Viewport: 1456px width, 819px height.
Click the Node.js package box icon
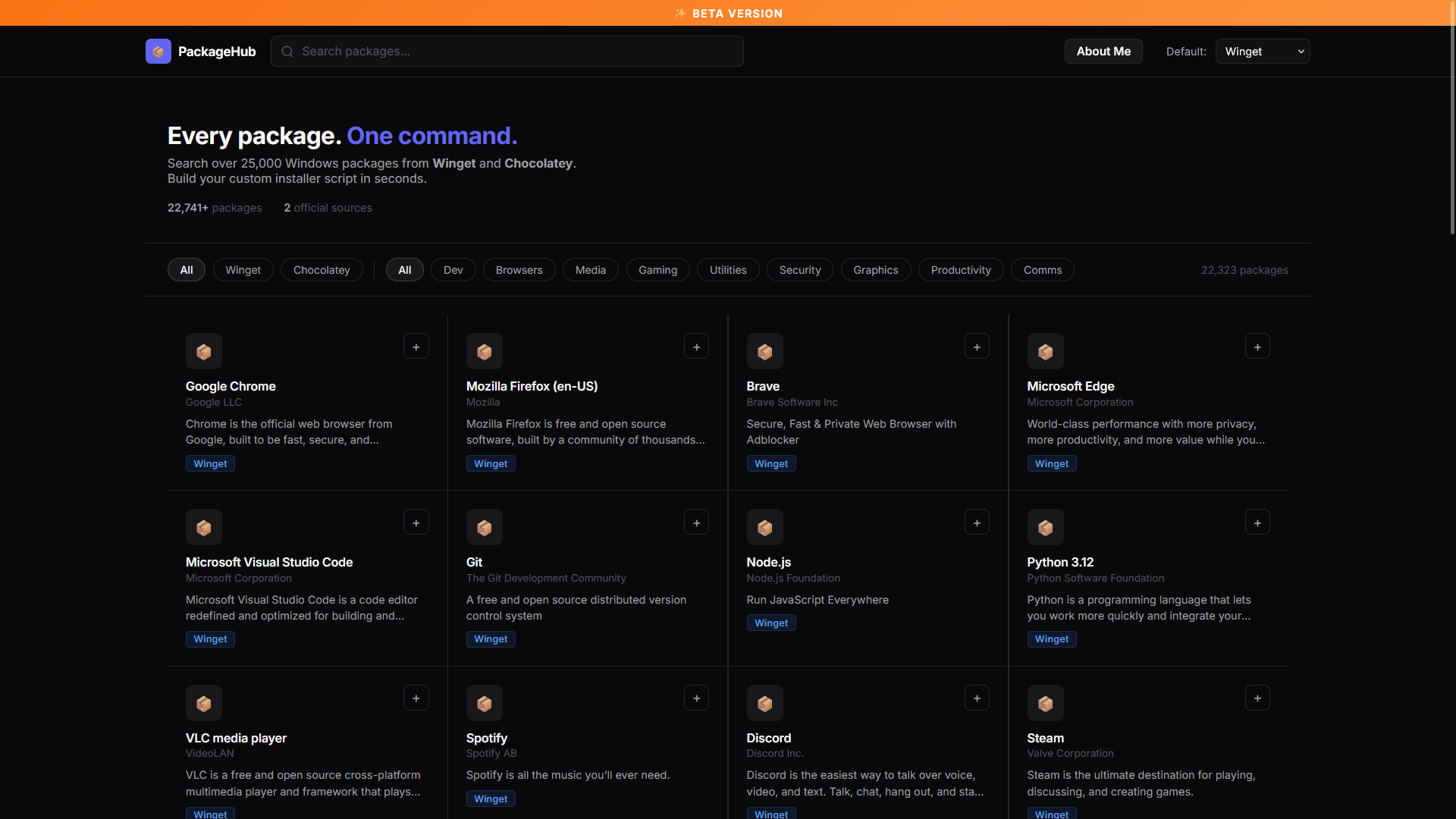click(x=765, y=527)
